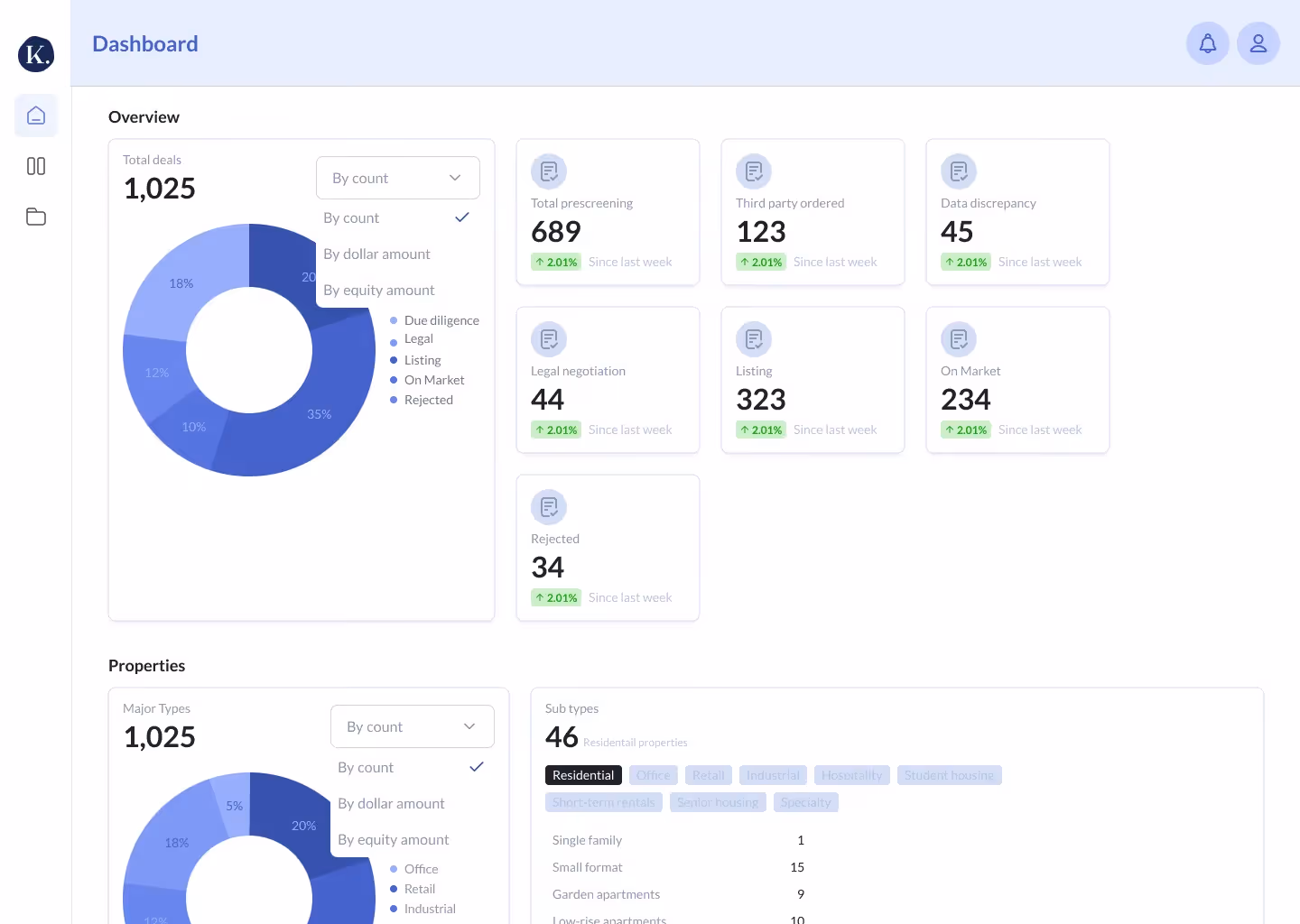Open the folder section in the sidebar
The height and width of the screenshot is (924, 1300).
pyautogui.click(x=35, y=217)
